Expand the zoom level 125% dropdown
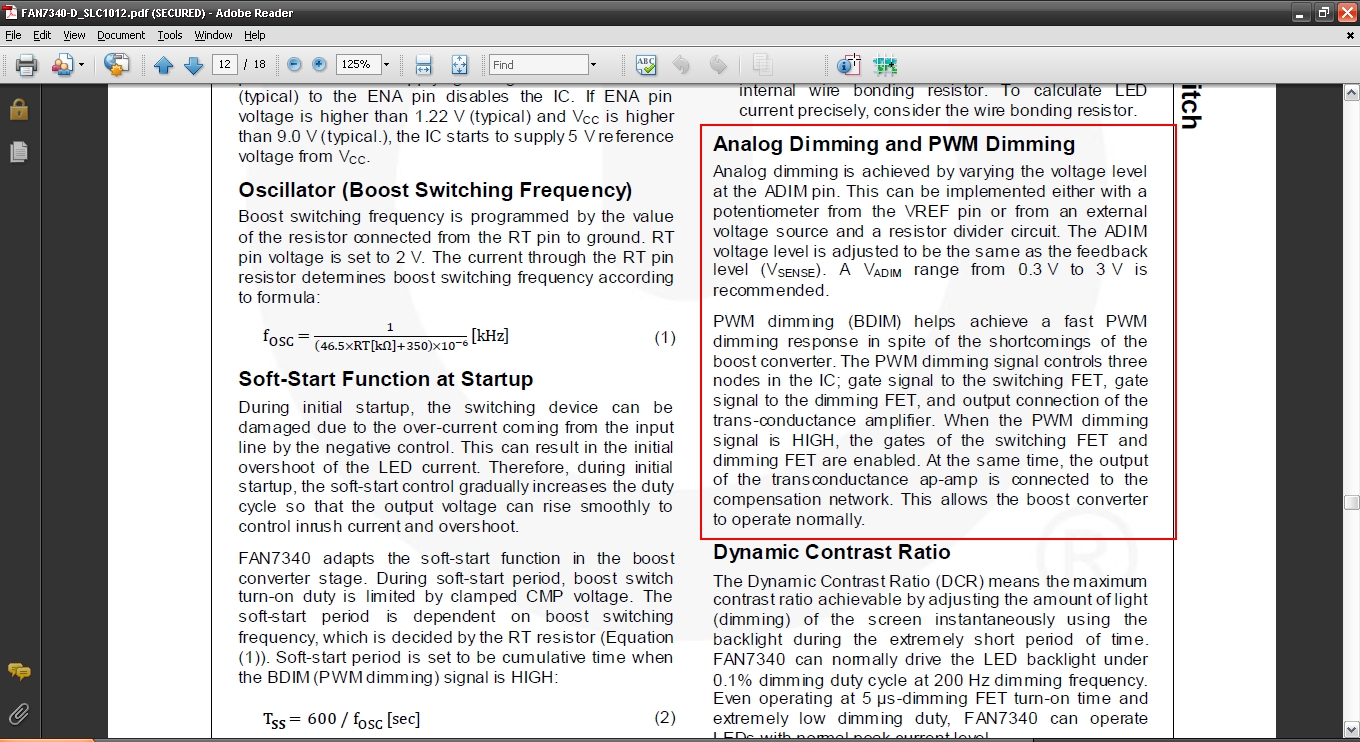 point(386,65)
